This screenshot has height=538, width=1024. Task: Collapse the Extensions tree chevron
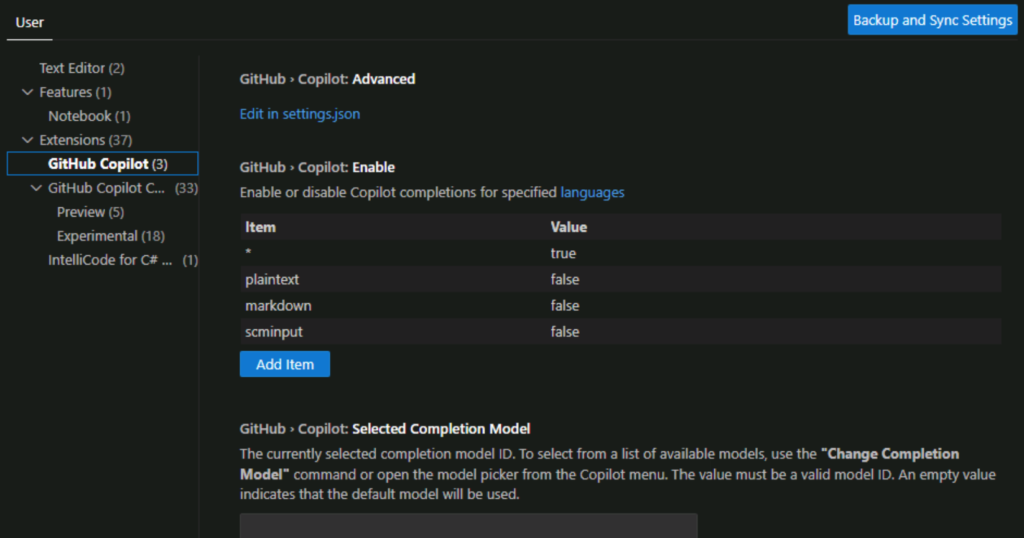tap(27, 140)
